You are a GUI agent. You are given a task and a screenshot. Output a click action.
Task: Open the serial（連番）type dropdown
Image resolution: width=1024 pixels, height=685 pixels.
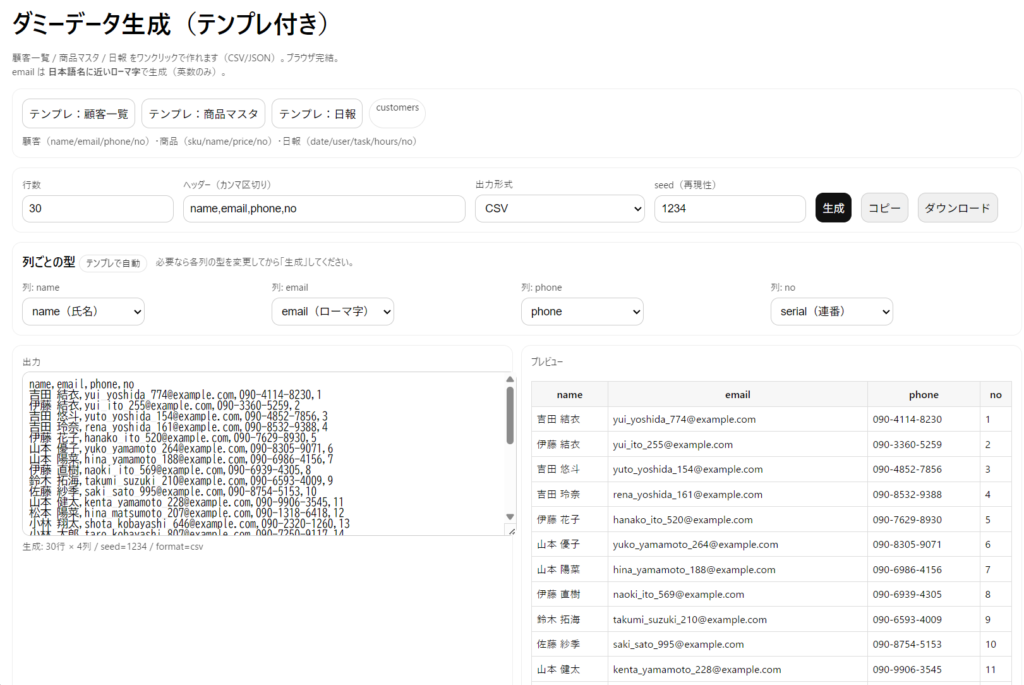tap(831, 312)
